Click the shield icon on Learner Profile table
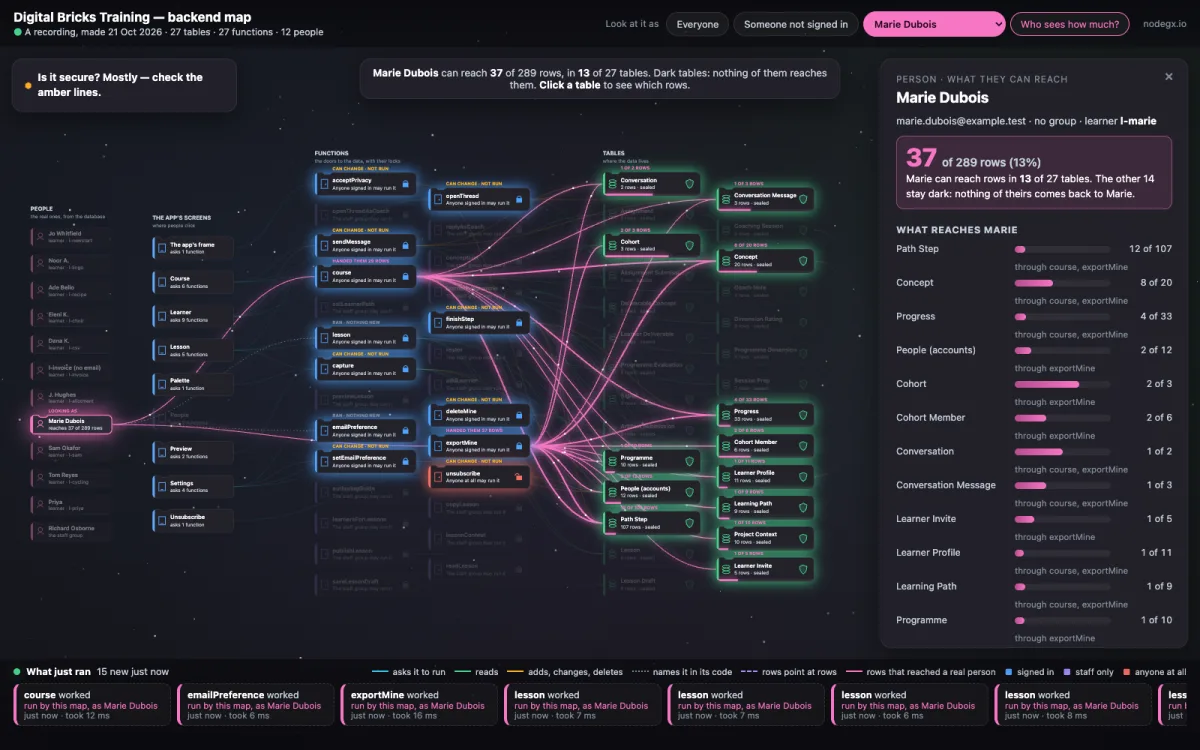This screenshot has width=1200, height=750. point(803,476)
